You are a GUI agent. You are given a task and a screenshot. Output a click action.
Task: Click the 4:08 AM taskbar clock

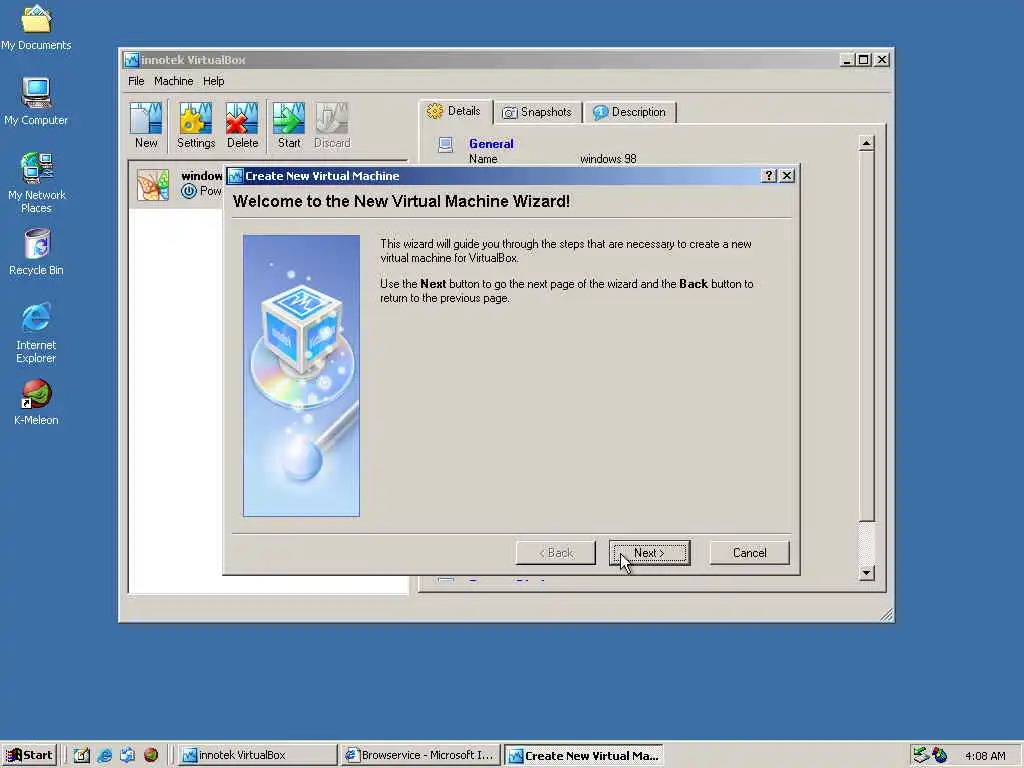coord(985,756)
